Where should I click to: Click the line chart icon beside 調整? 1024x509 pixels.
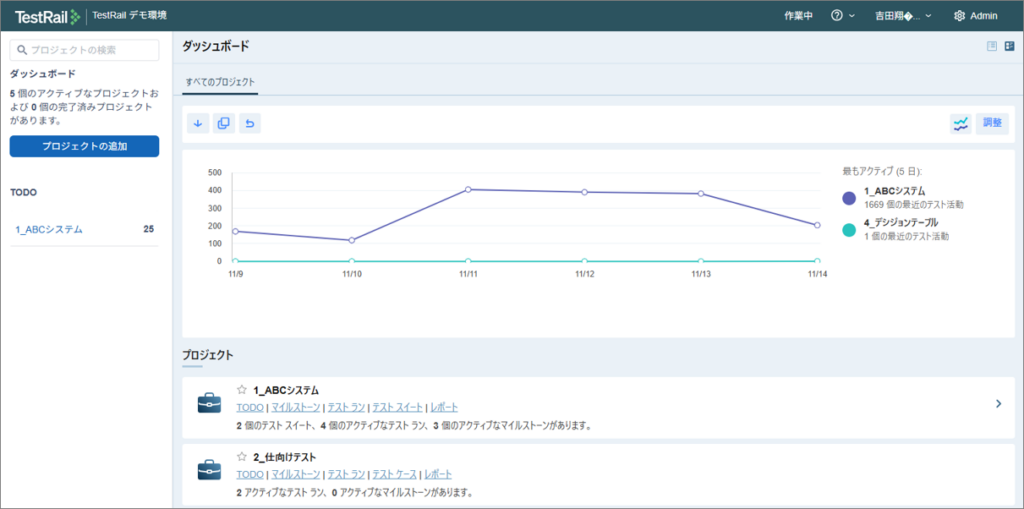tap(960, 123)
